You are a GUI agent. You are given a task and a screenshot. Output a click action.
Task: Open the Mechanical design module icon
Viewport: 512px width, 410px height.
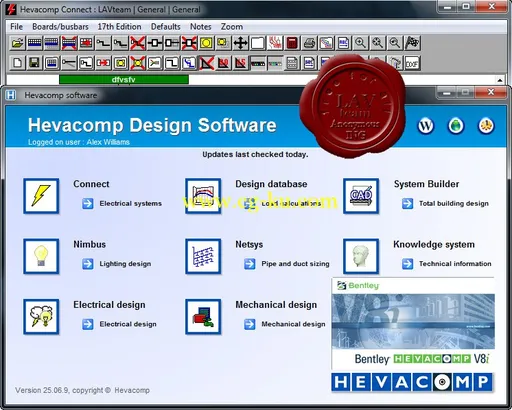click(203, 317)
